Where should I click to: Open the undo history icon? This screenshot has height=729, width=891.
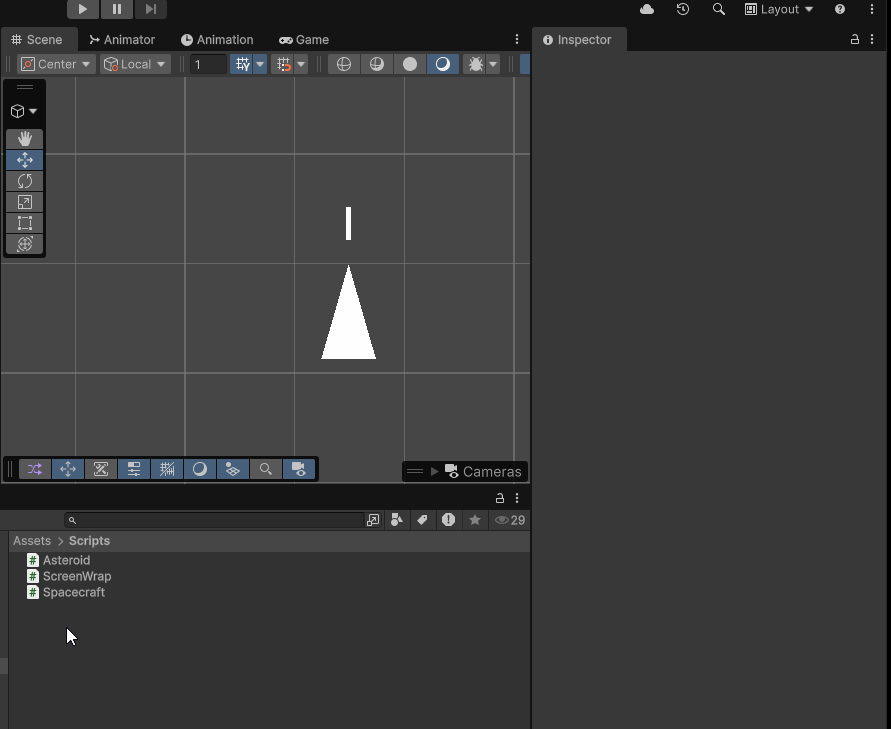tap(682, 9)
